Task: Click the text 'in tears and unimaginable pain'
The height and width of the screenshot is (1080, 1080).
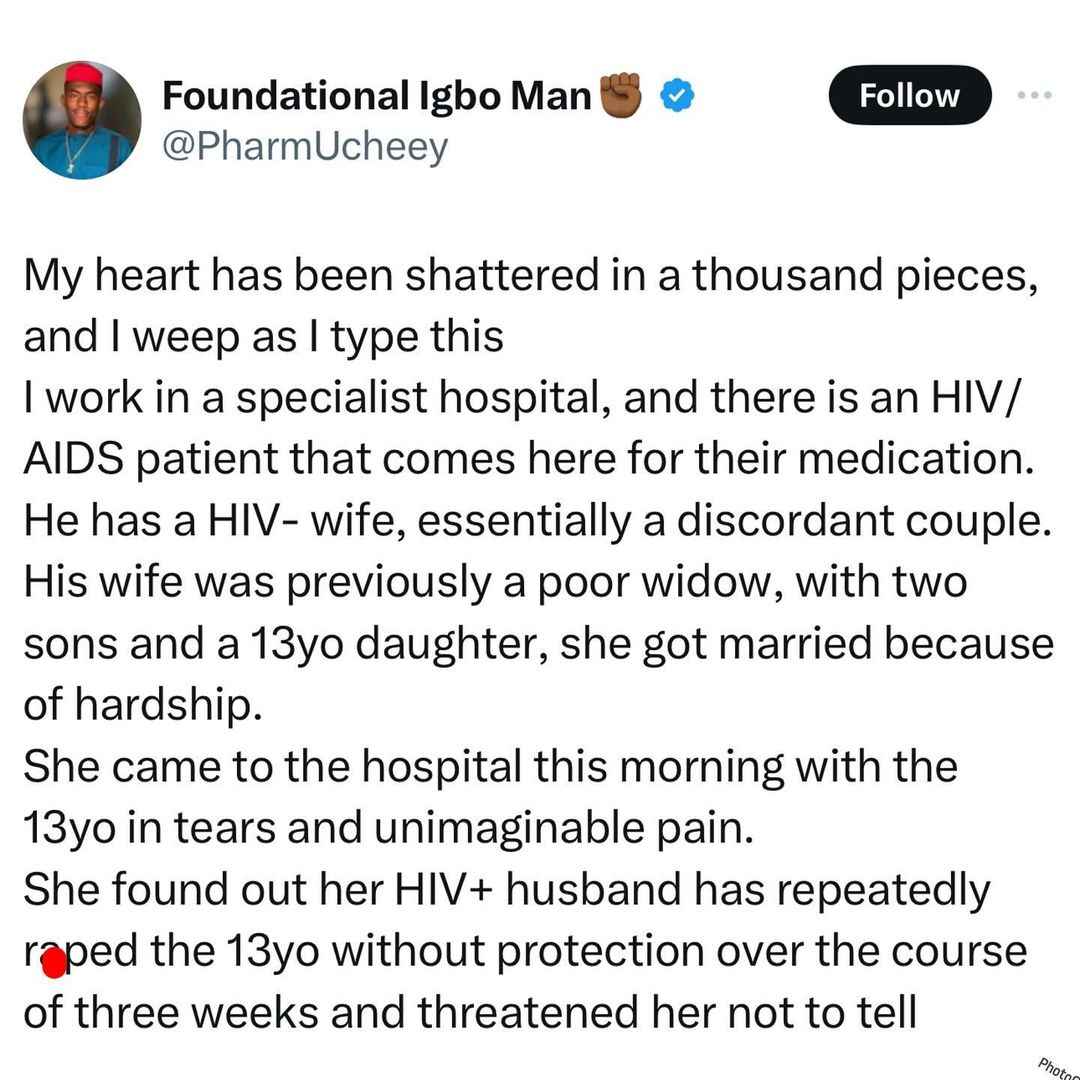Action: point(441,827)
